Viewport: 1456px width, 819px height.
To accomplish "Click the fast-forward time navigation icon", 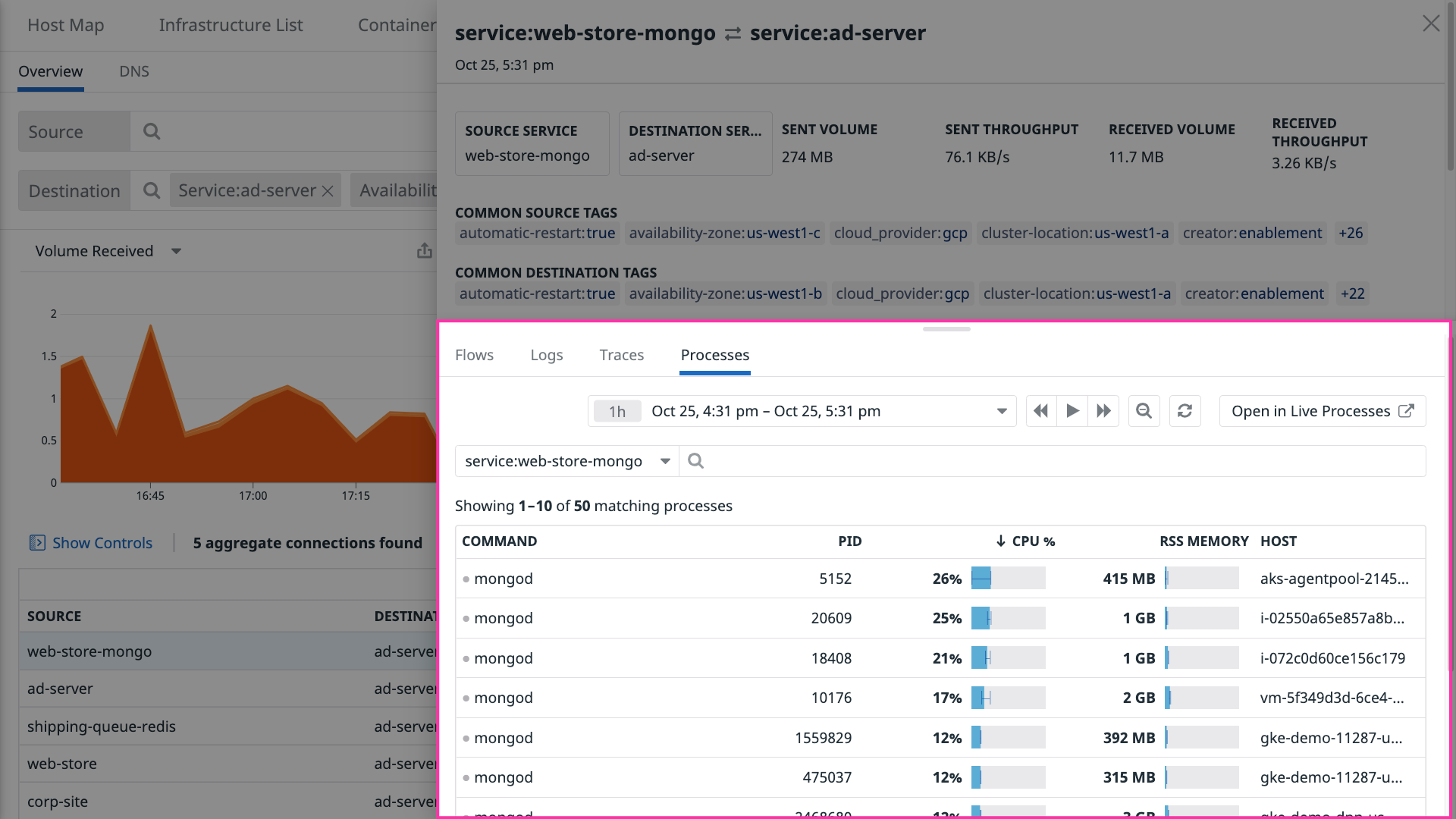I will click(1103, 410).
